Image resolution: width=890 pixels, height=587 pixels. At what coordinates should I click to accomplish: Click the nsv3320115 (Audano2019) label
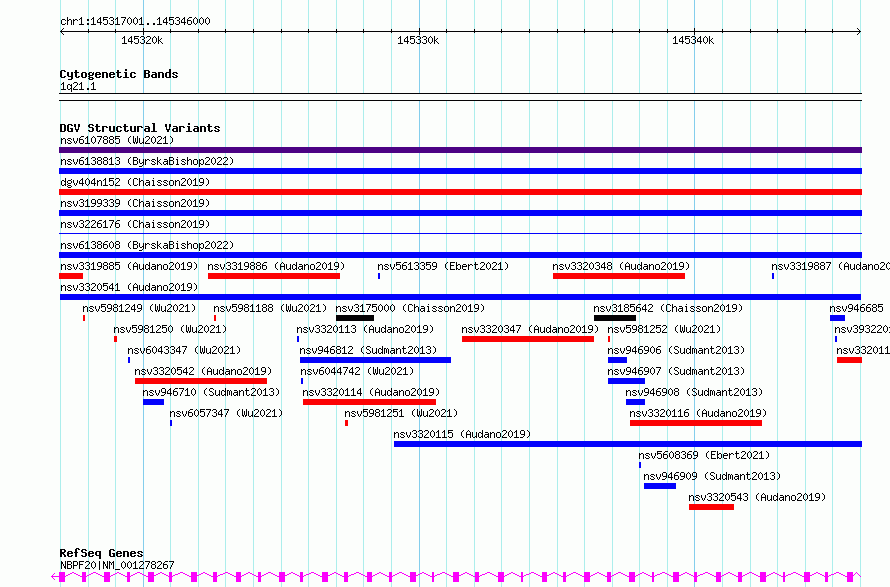pyautogui.click(x=462, y=434)
